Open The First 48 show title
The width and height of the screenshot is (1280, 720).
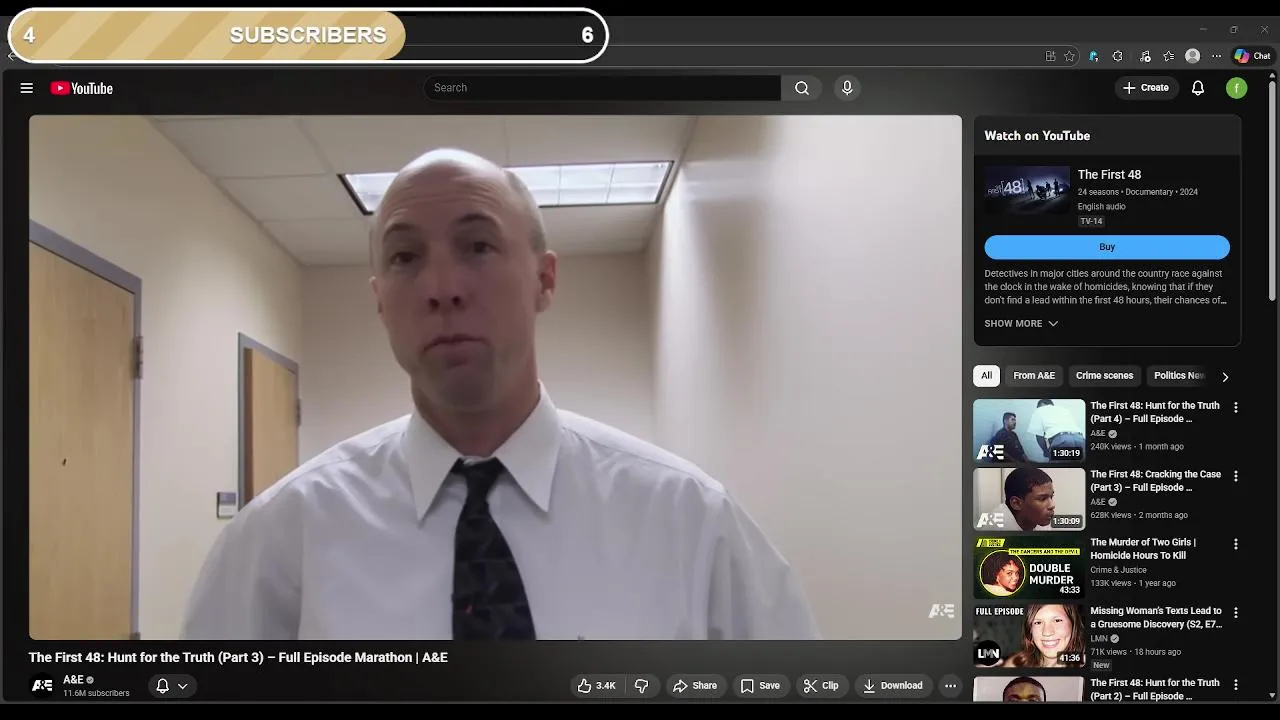pos(1109,174)
